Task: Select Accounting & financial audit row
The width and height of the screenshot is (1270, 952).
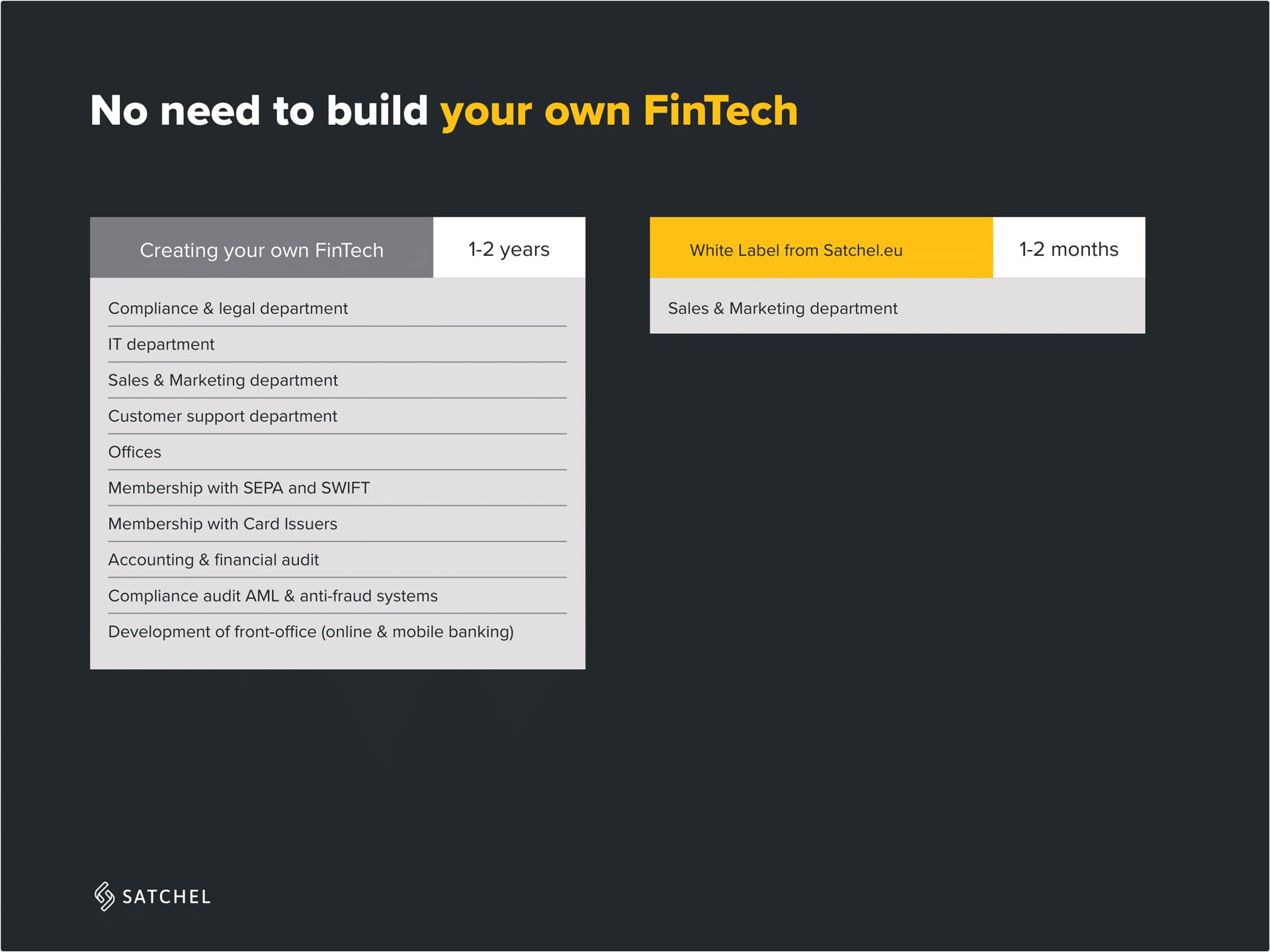Action: (213, 560)
